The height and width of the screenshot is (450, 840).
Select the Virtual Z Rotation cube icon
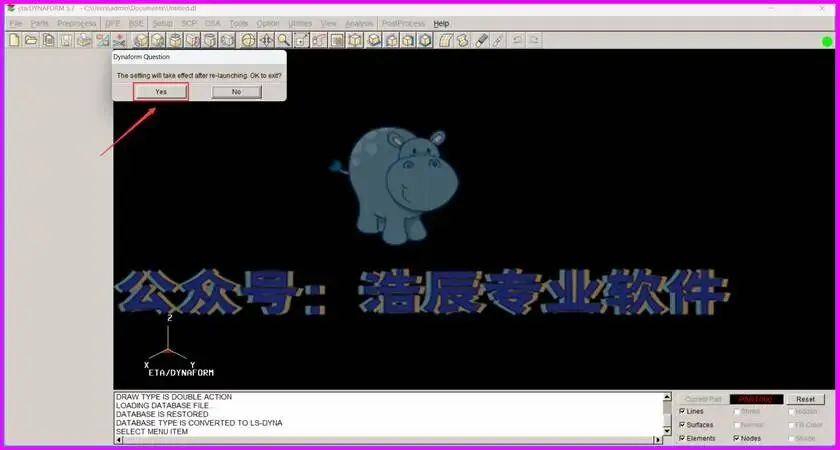click(175, 40)
